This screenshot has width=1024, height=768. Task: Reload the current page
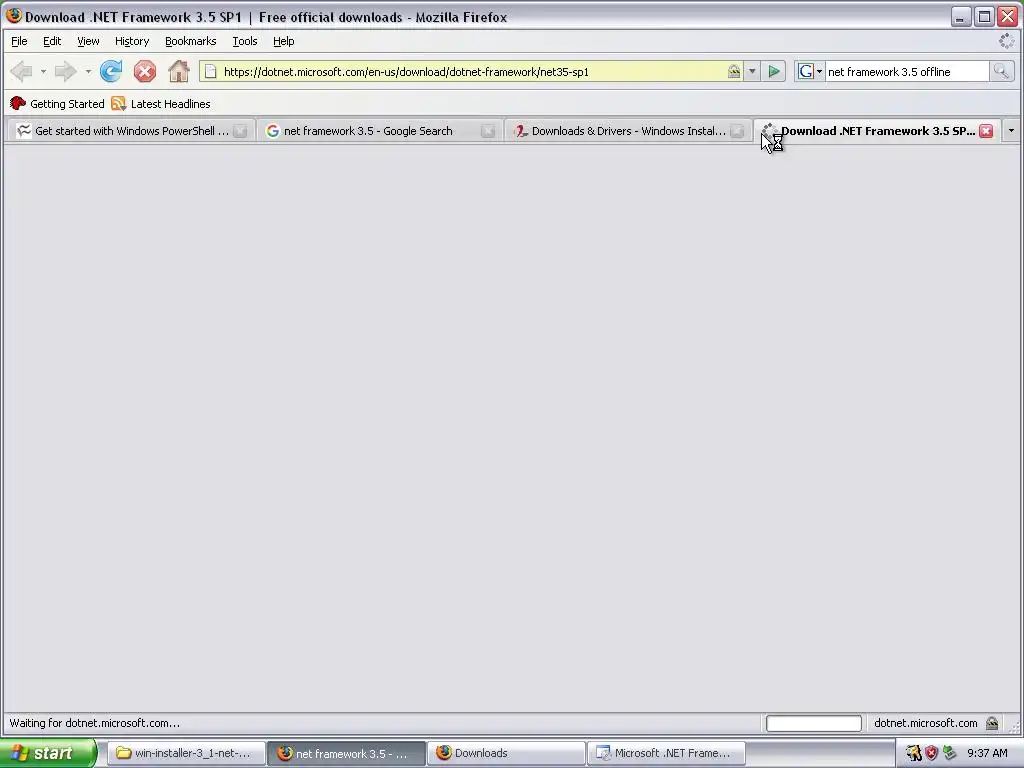tap(111, 71)
